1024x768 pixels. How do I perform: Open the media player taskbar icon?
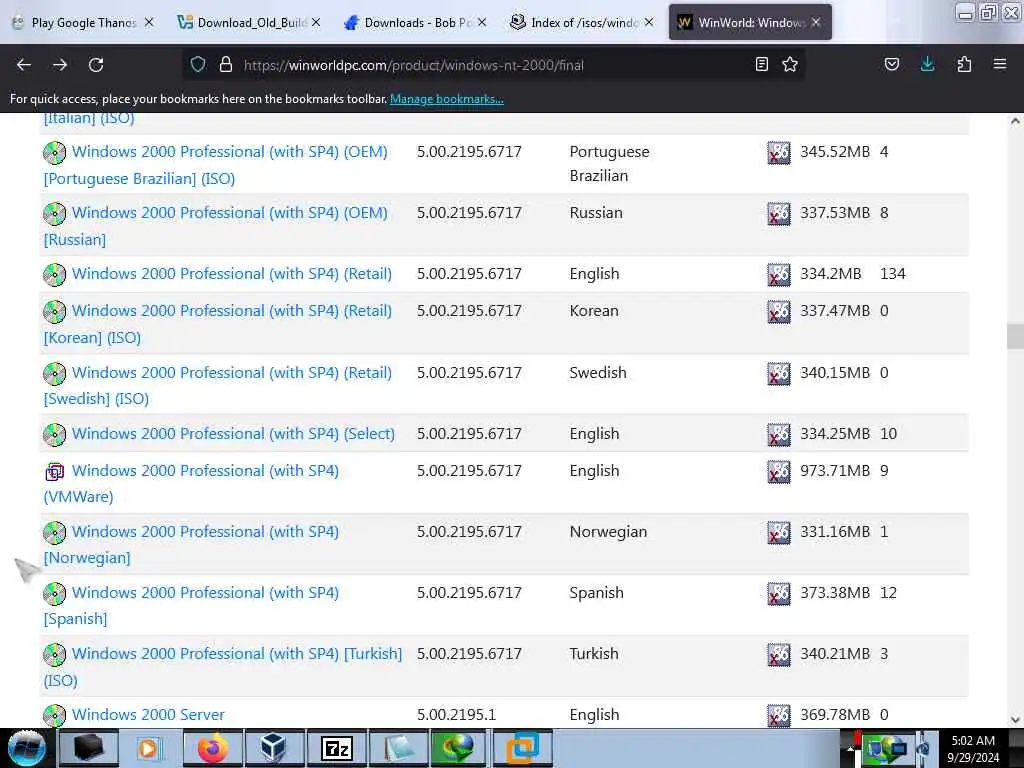coord(150,748)
